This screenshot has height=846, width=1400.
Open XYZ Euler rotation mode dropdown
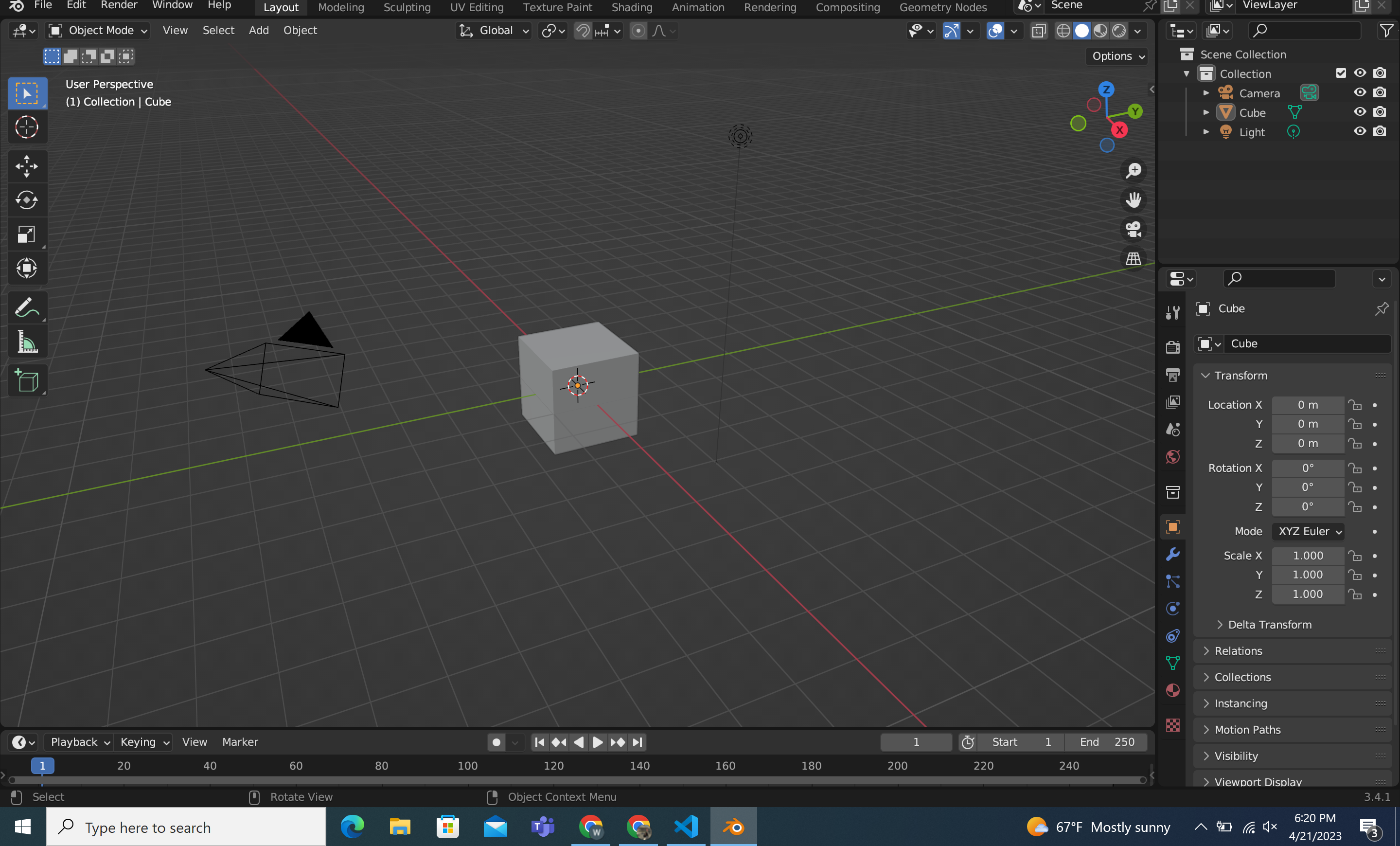pyautogui.click(x=1308, y=531)
